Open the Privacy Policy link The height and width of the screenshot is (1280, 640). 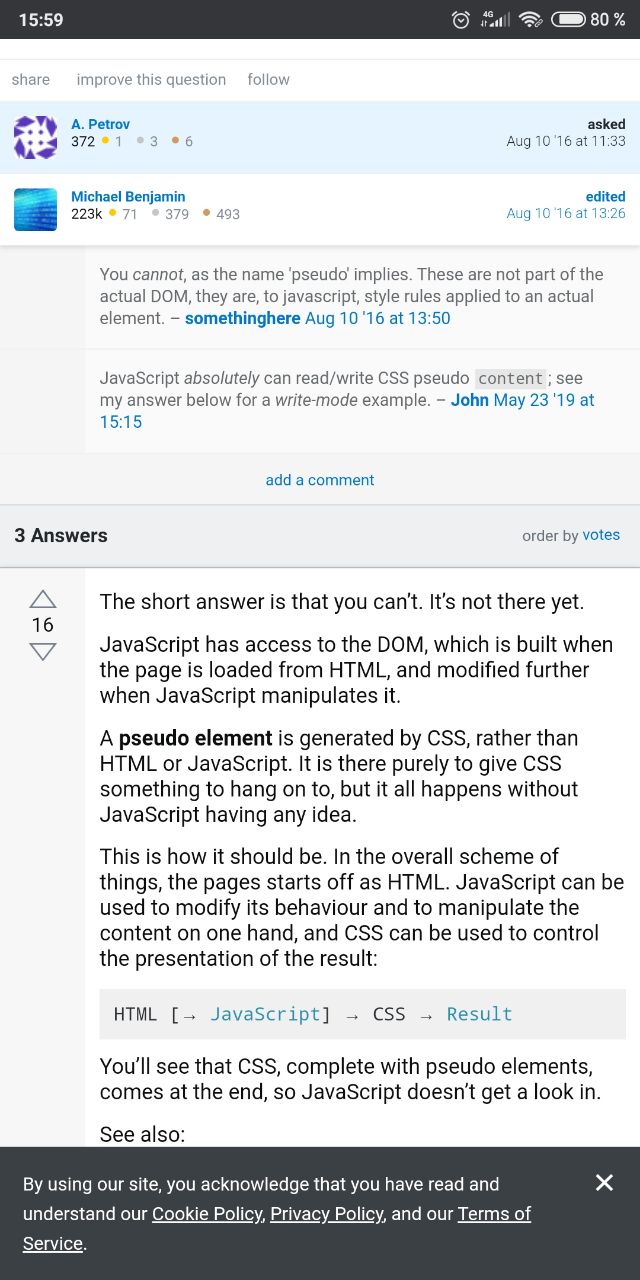click(327, 1214)
